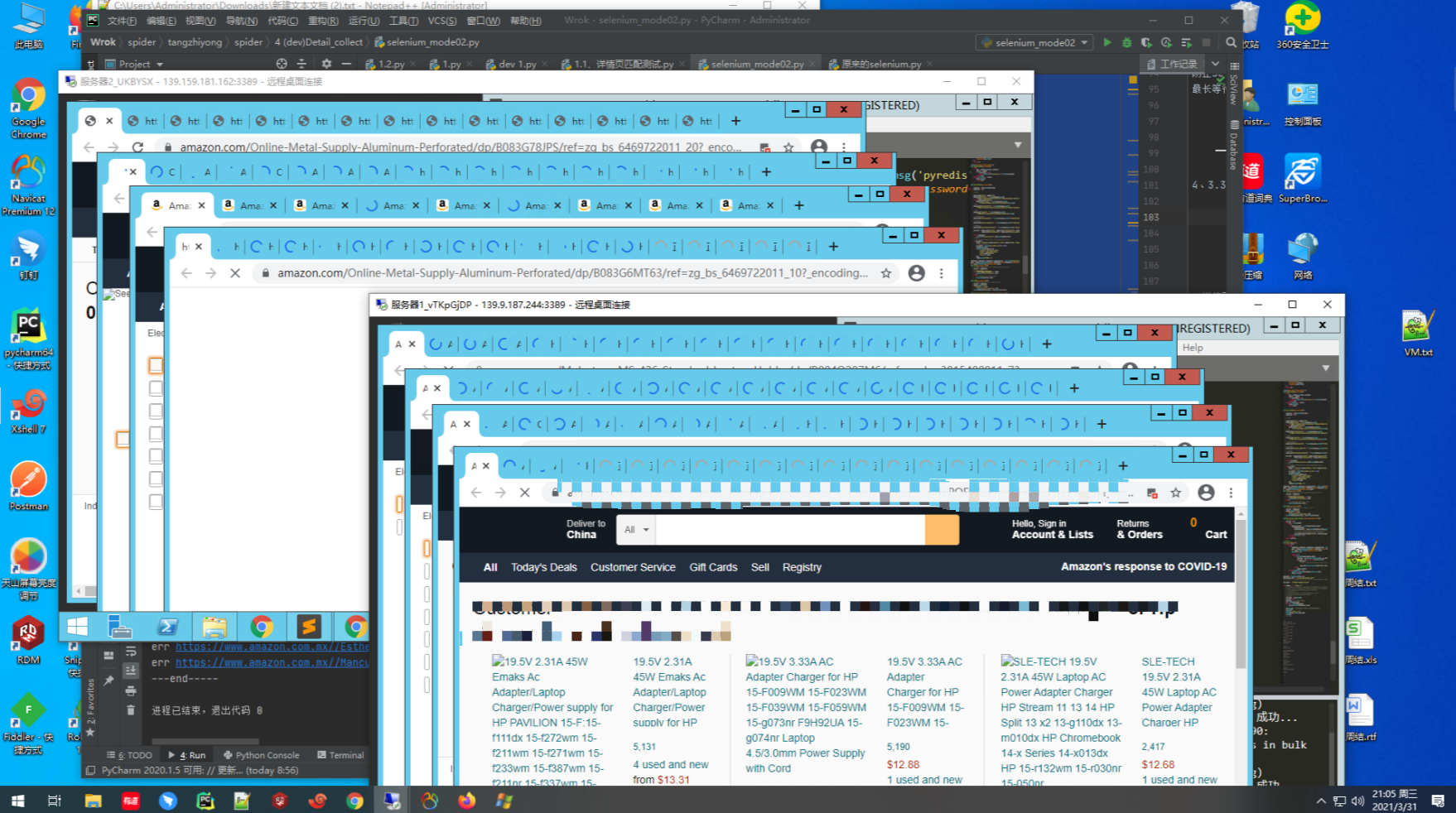Tick the bottom-most checkbox in server 2 filter list

pyautogui.click(x=156, y=501)
